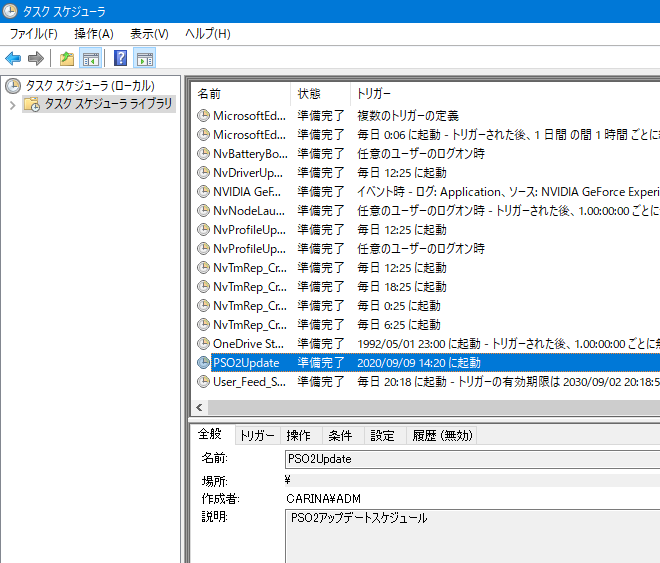Select the NvBatteryBo... task row
This screenshot has width=660, height=563.
pos(428,154)
